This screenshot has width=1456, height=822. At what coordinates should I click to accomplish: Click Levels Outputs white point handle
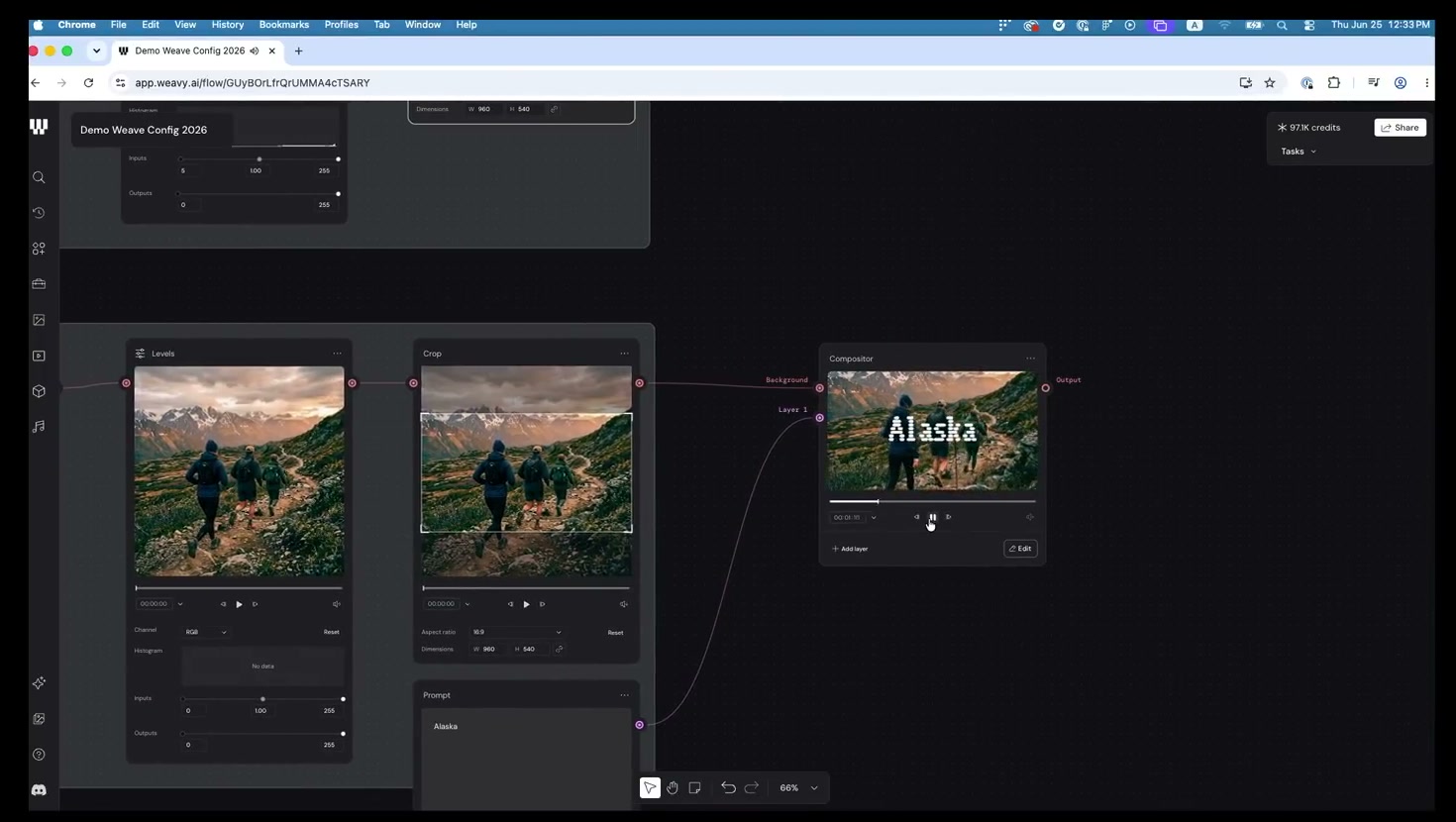tap(344, 734)
